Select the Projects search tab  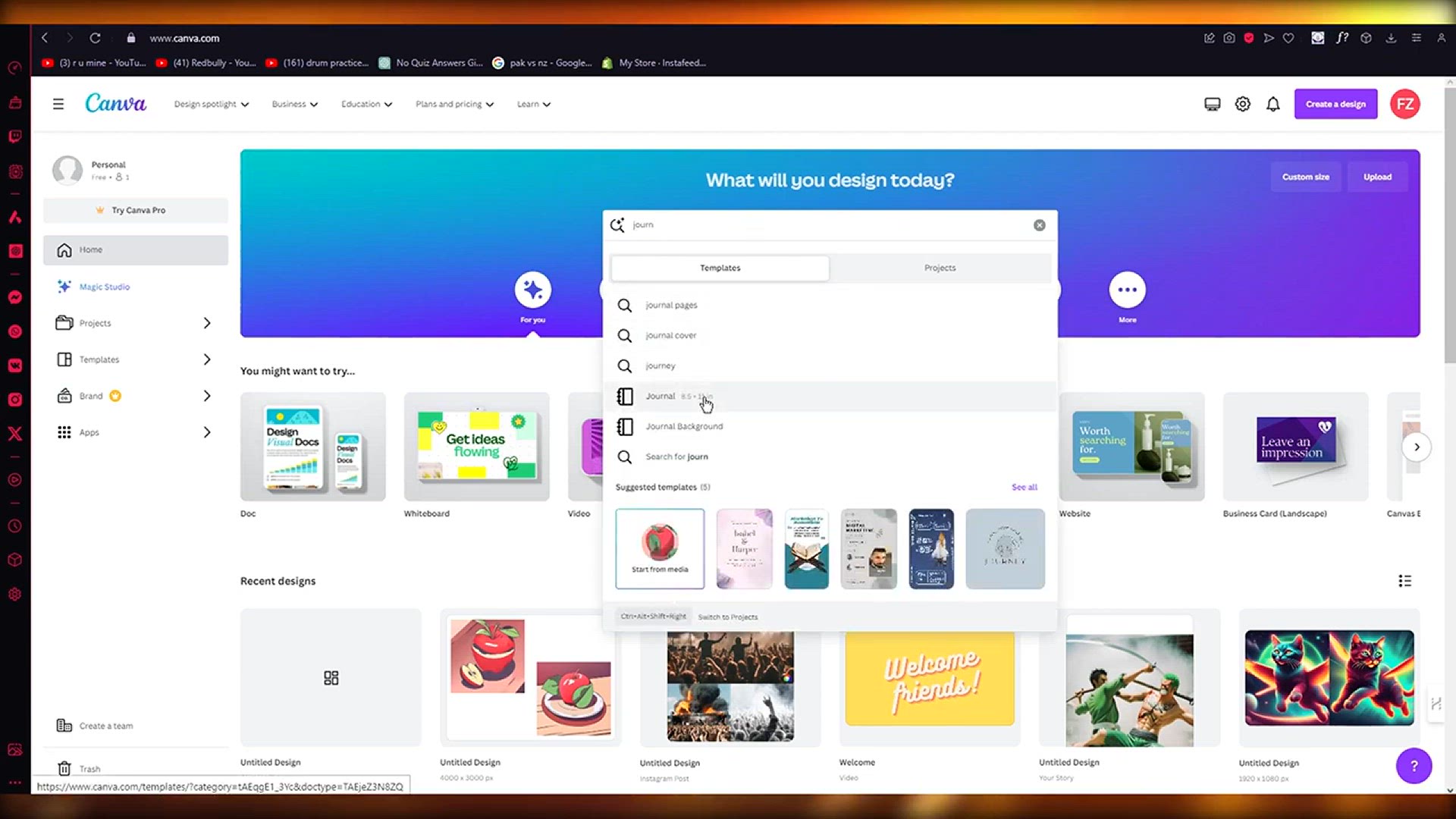coord(940,268)
